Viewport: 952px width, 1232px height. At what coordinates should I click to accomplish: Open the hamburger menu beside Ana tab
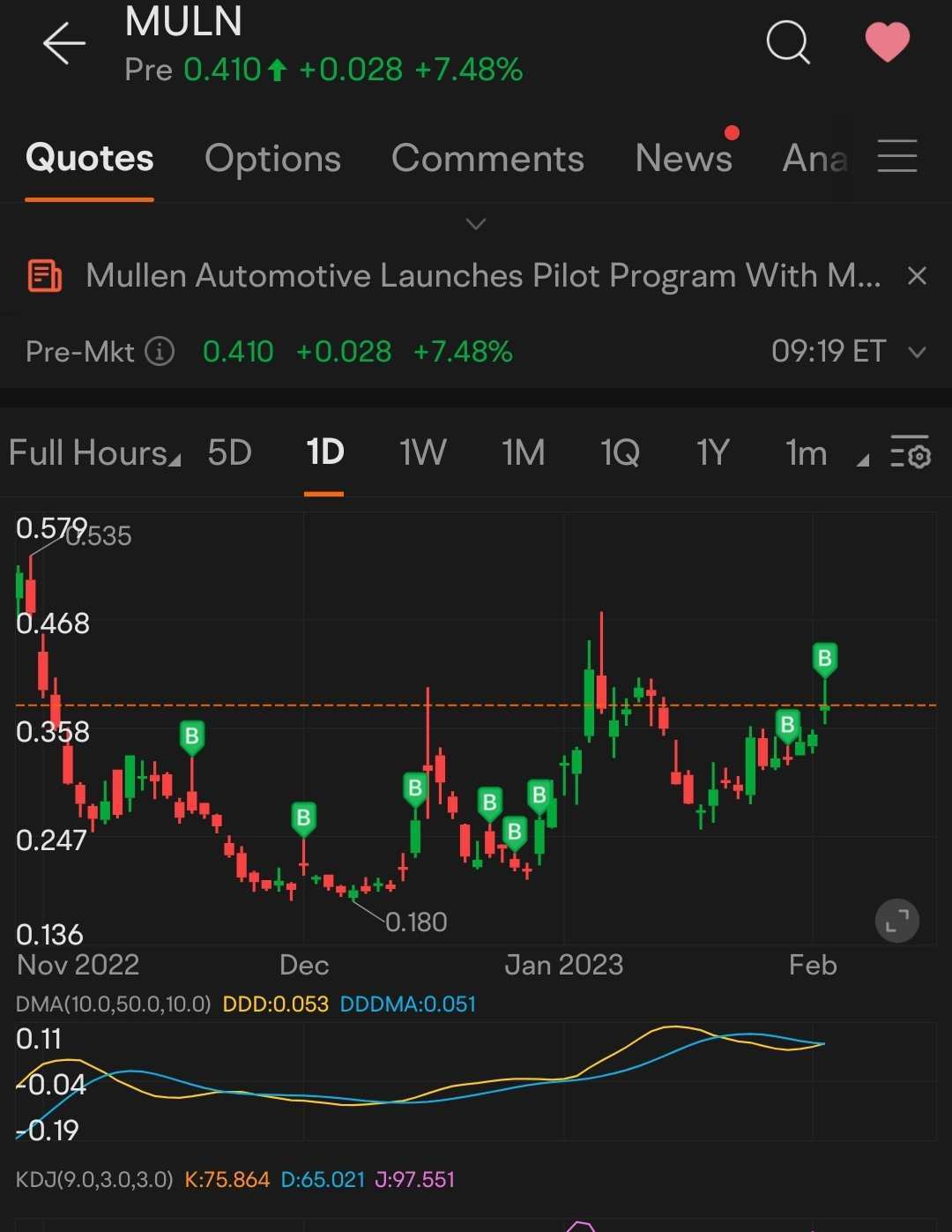[897, 156]
